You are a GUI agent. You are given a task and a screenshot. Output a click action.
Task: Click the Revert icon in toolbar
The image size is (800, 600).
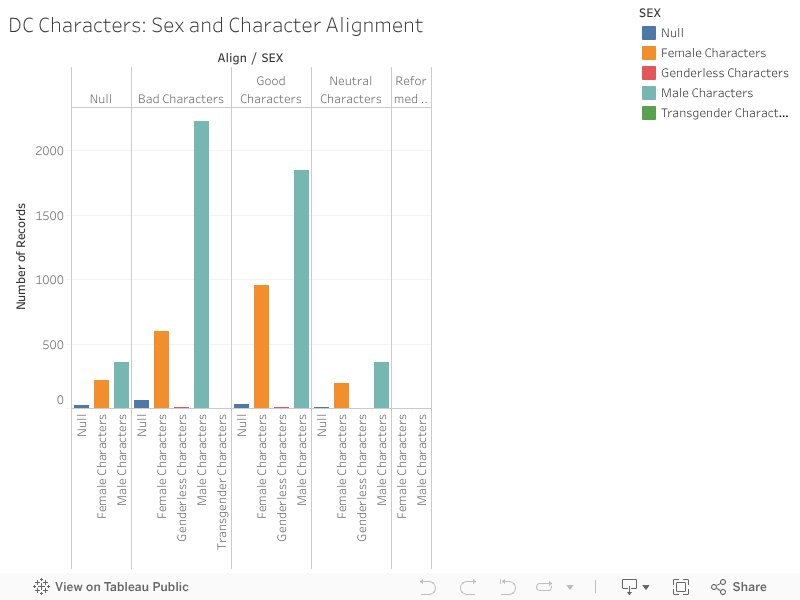pyautogui.click(x=507, y=587)
